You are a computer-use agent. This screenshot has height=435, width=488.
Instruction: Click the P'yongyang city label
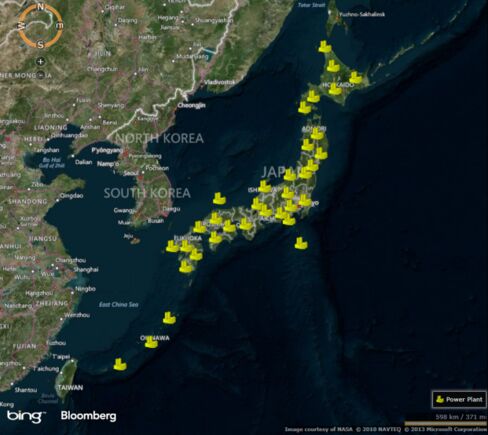[107, 150]
